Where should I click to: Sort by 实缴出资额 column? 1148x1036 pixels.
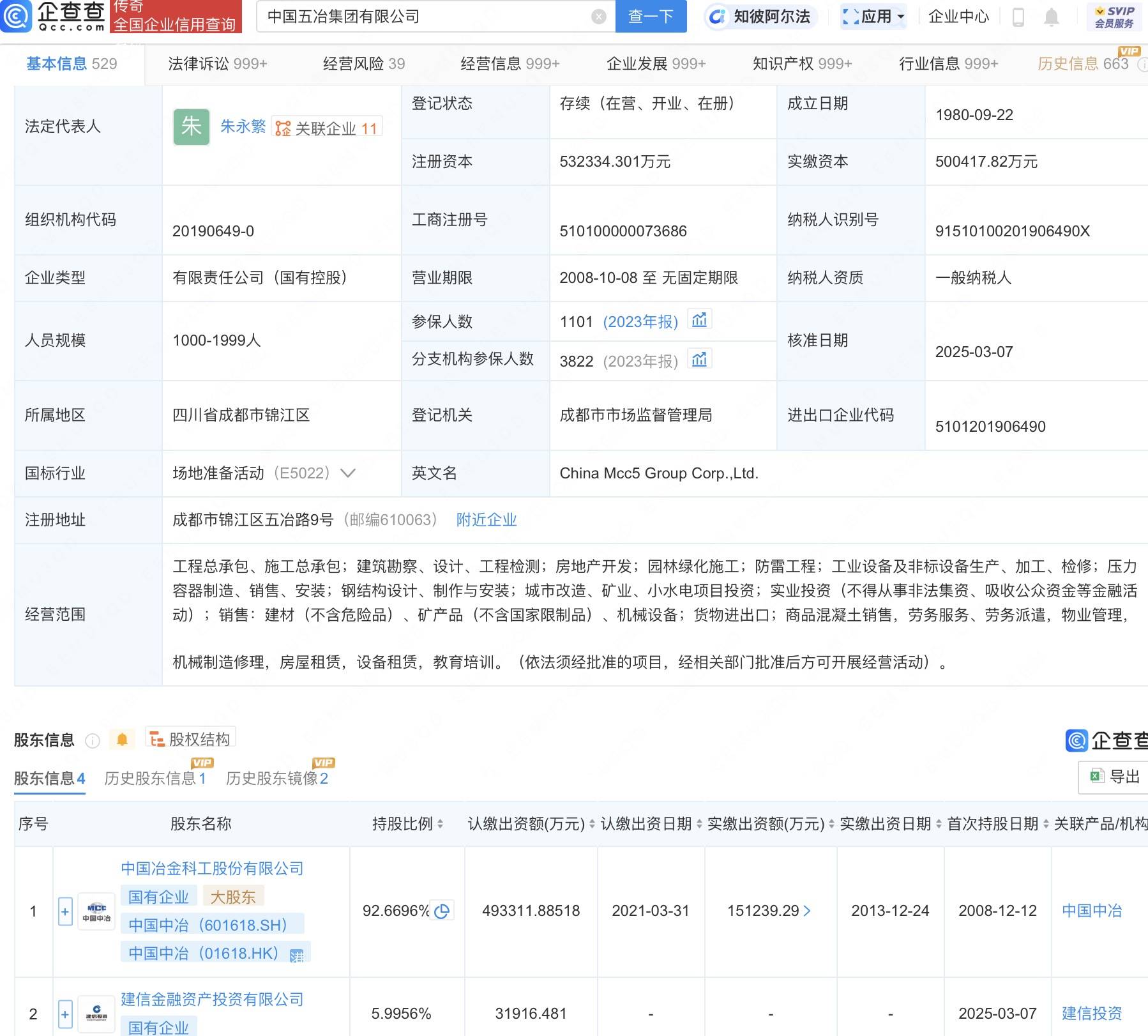click(831, 824)
